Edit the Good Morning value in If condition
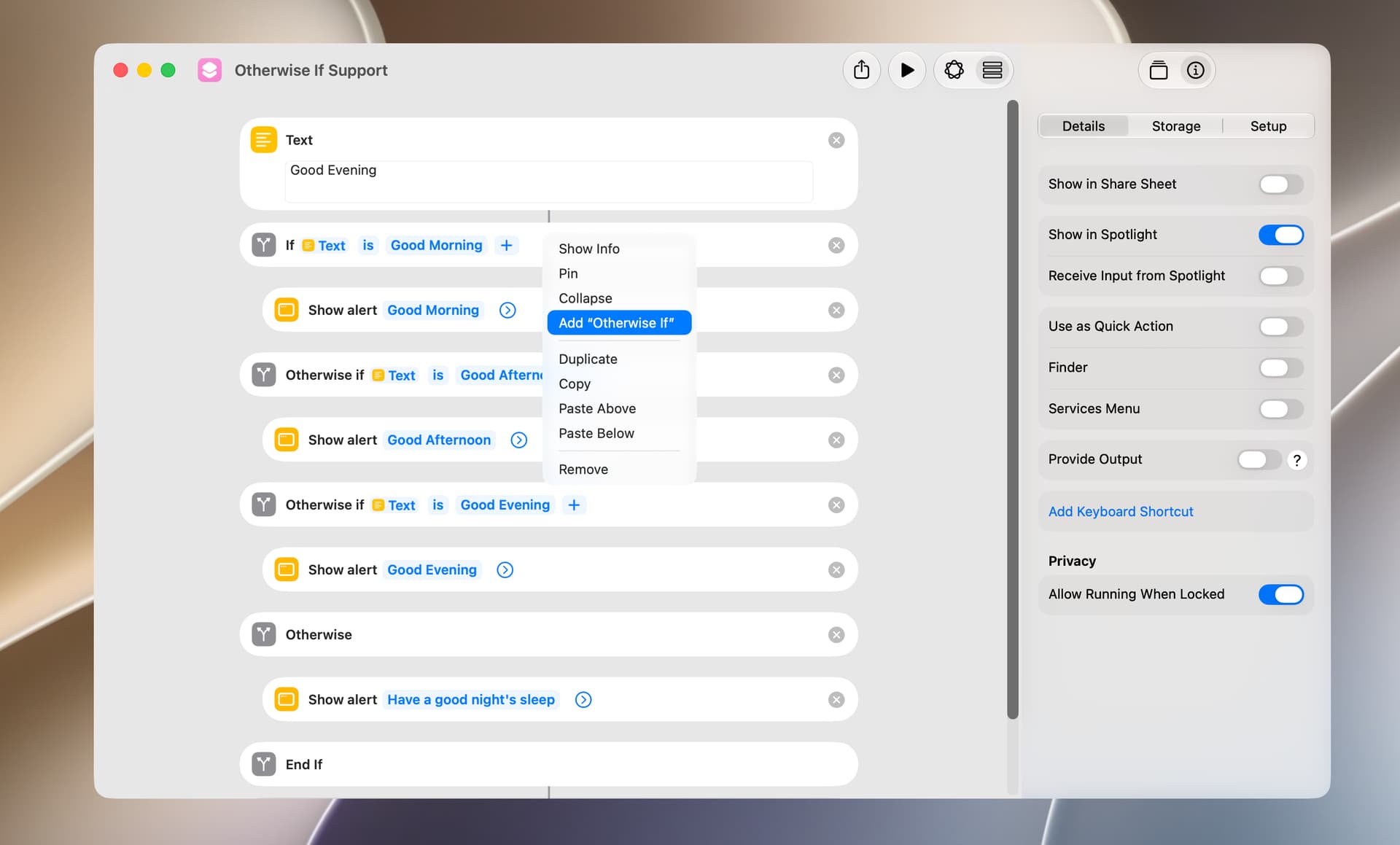The image size is (1400, 845). point(436,245)
